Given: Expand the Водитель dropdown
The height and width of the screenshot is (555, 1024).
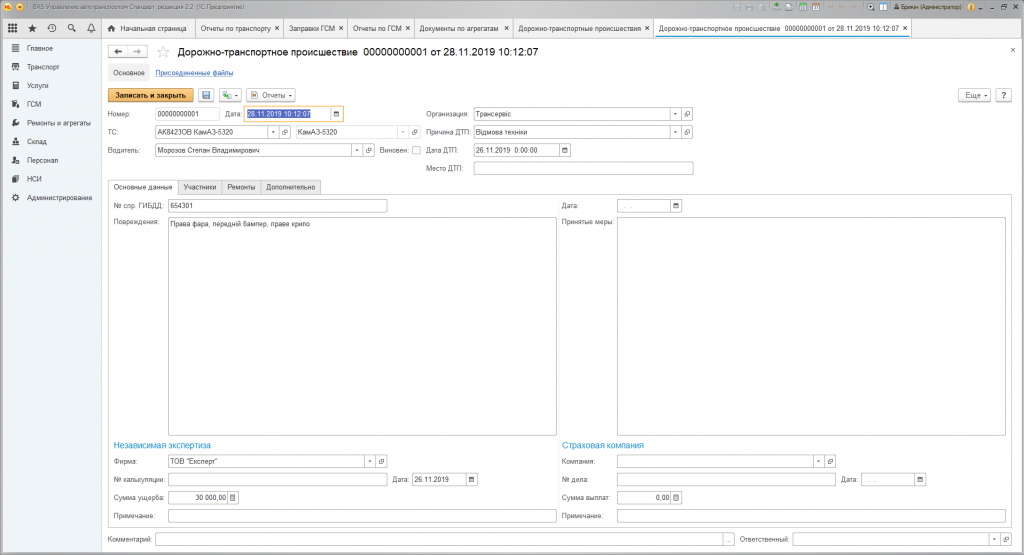Looking at the screenshot, I should (357, 150).
